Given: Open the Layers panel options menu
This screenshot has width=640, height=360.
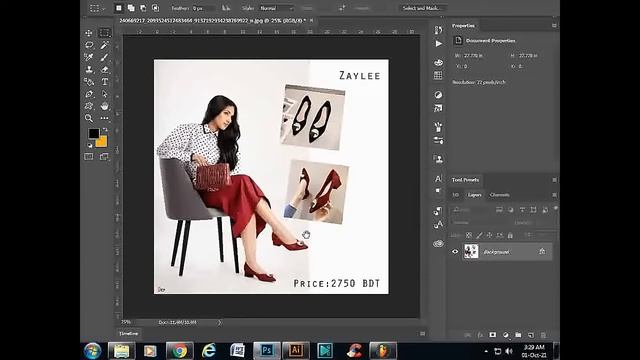Looking at the screenshot, I should click(554, 195).
